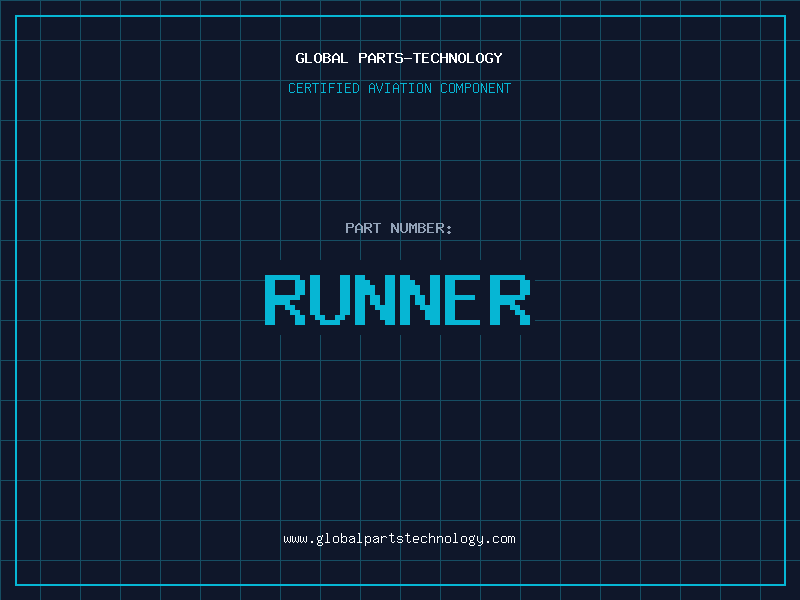The image size is (800, 600).
Task: Select the second N in RUNNER
Action: 420,299
